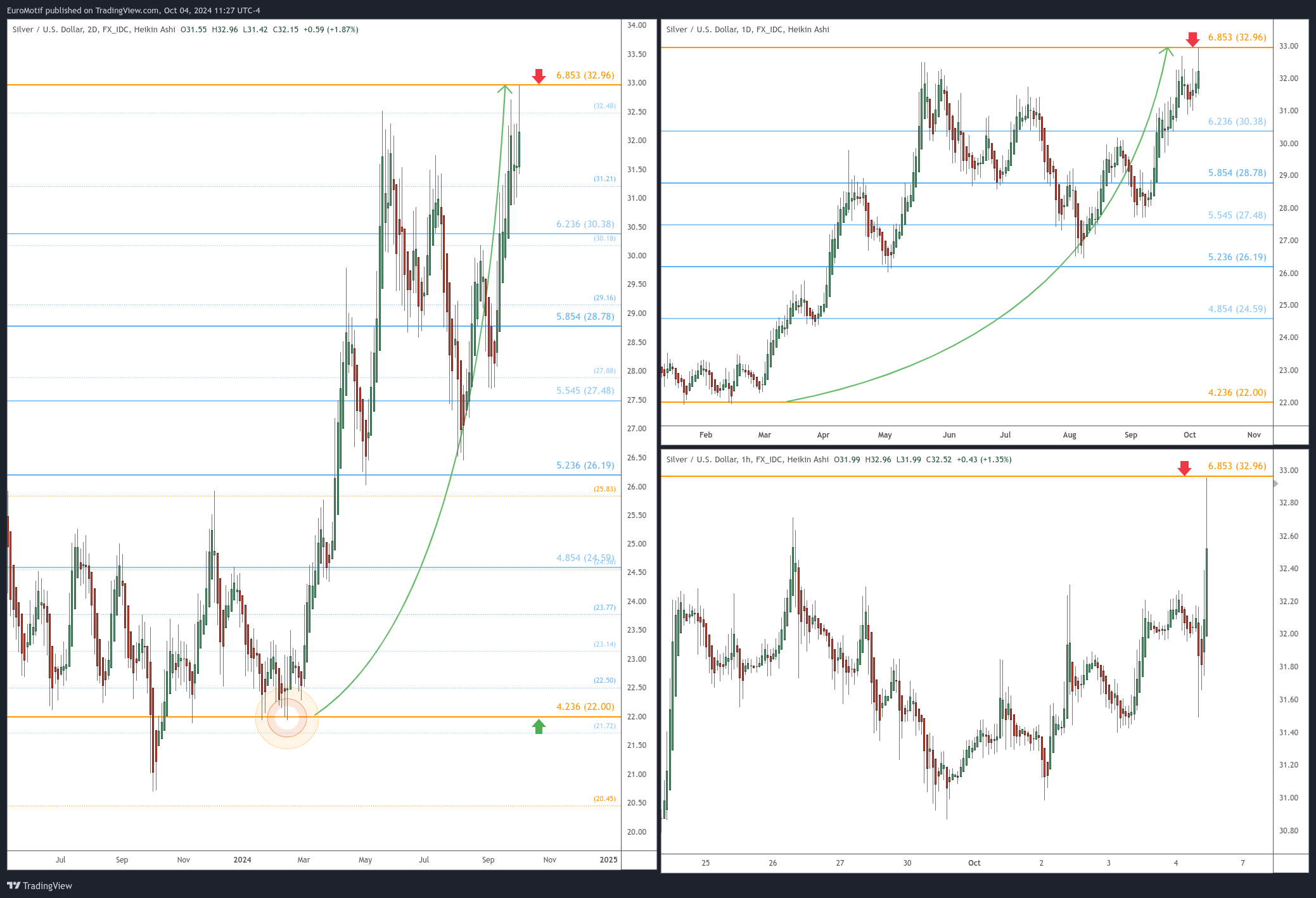Click the small '(29.16)' level label on 2D chart
Image resolution: width=1316 pixels, height=898 pixels.
point(604,298)
